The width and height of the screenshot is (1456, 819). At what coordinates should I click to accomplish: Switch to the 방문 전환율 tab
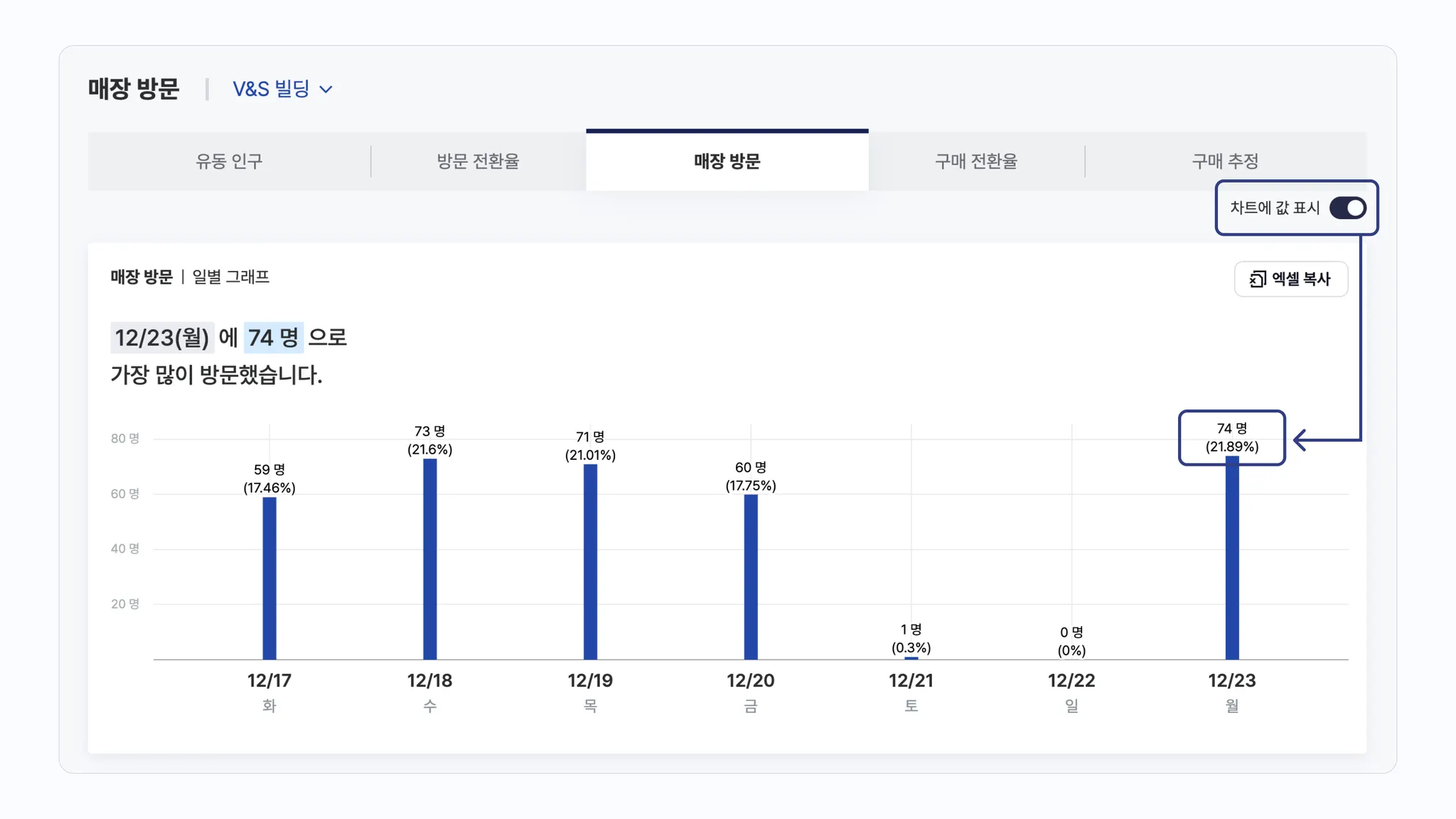(478, 161)
